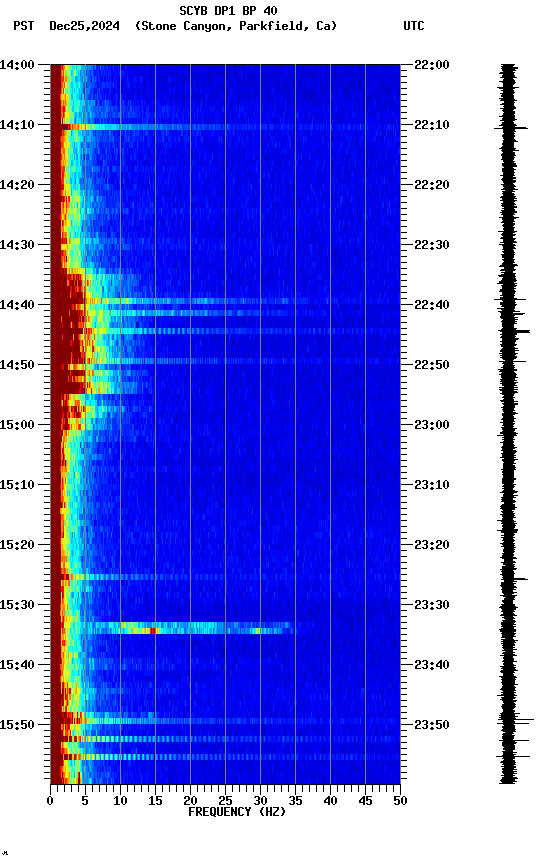The image size is (552, 864).
Task: Click the '15:30' PST time label
Action: tap(17, 605)
